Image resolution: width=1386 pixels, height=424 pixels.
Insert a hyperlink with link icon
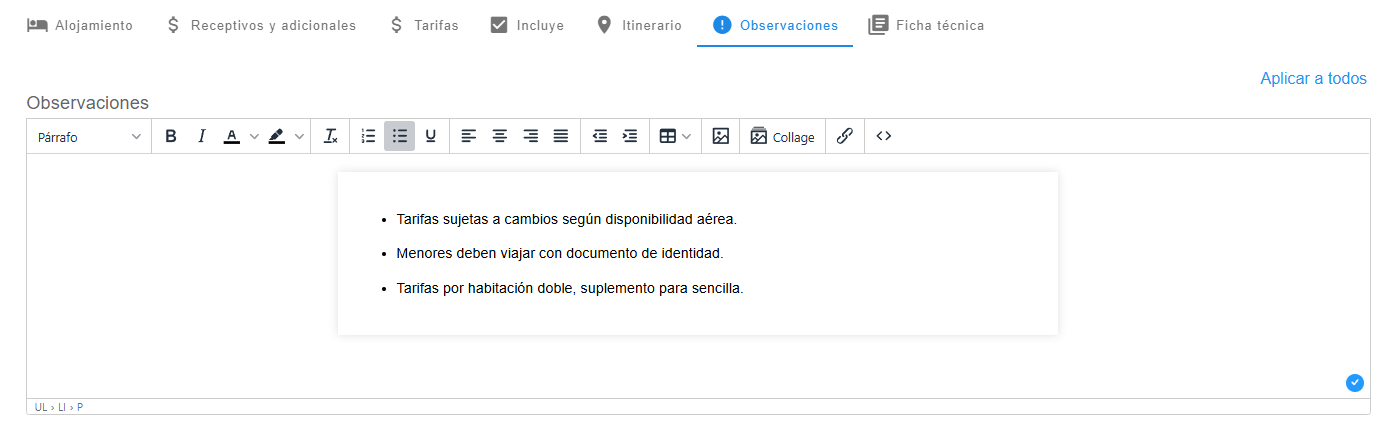coord(845,136)
